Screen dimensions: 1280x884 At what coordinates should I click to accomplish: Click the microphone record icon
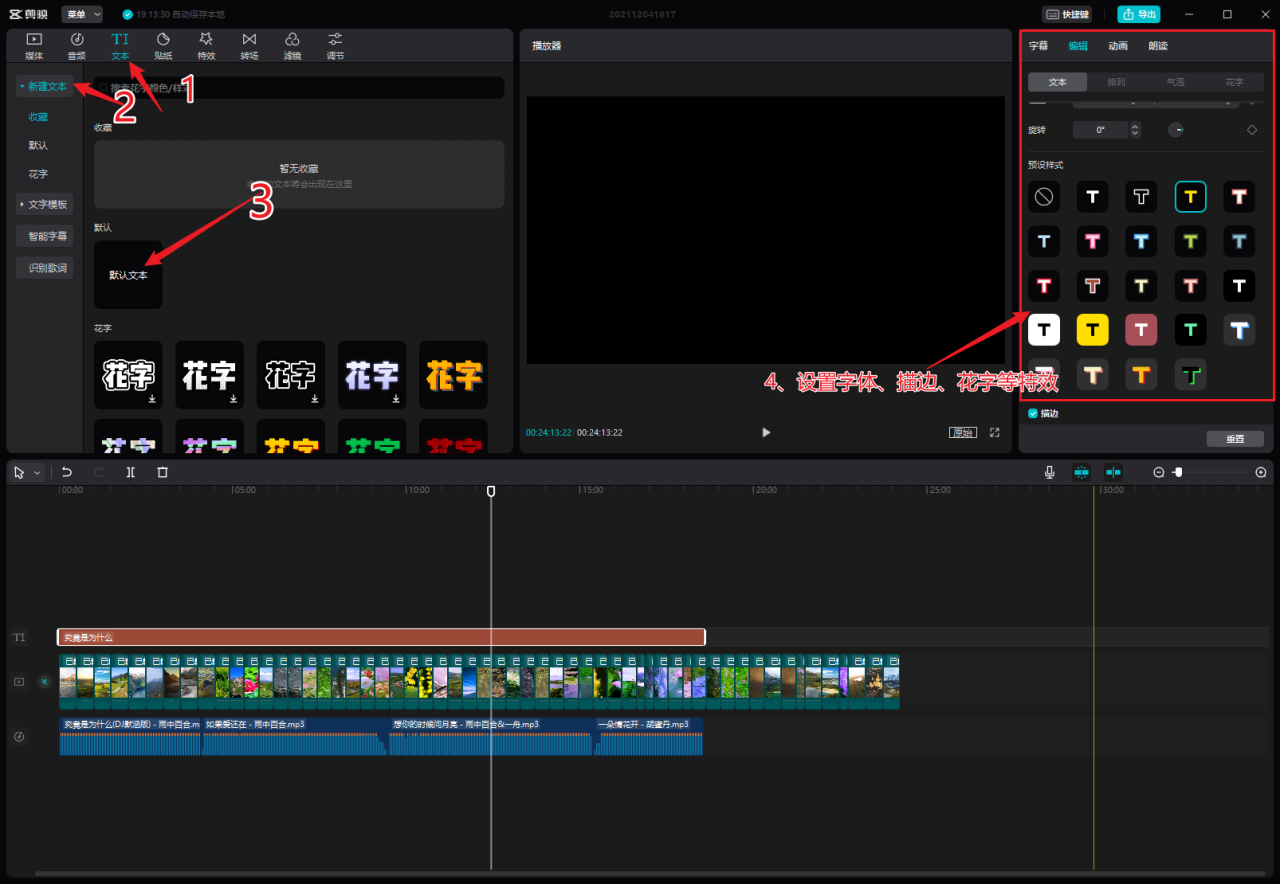1049,472
